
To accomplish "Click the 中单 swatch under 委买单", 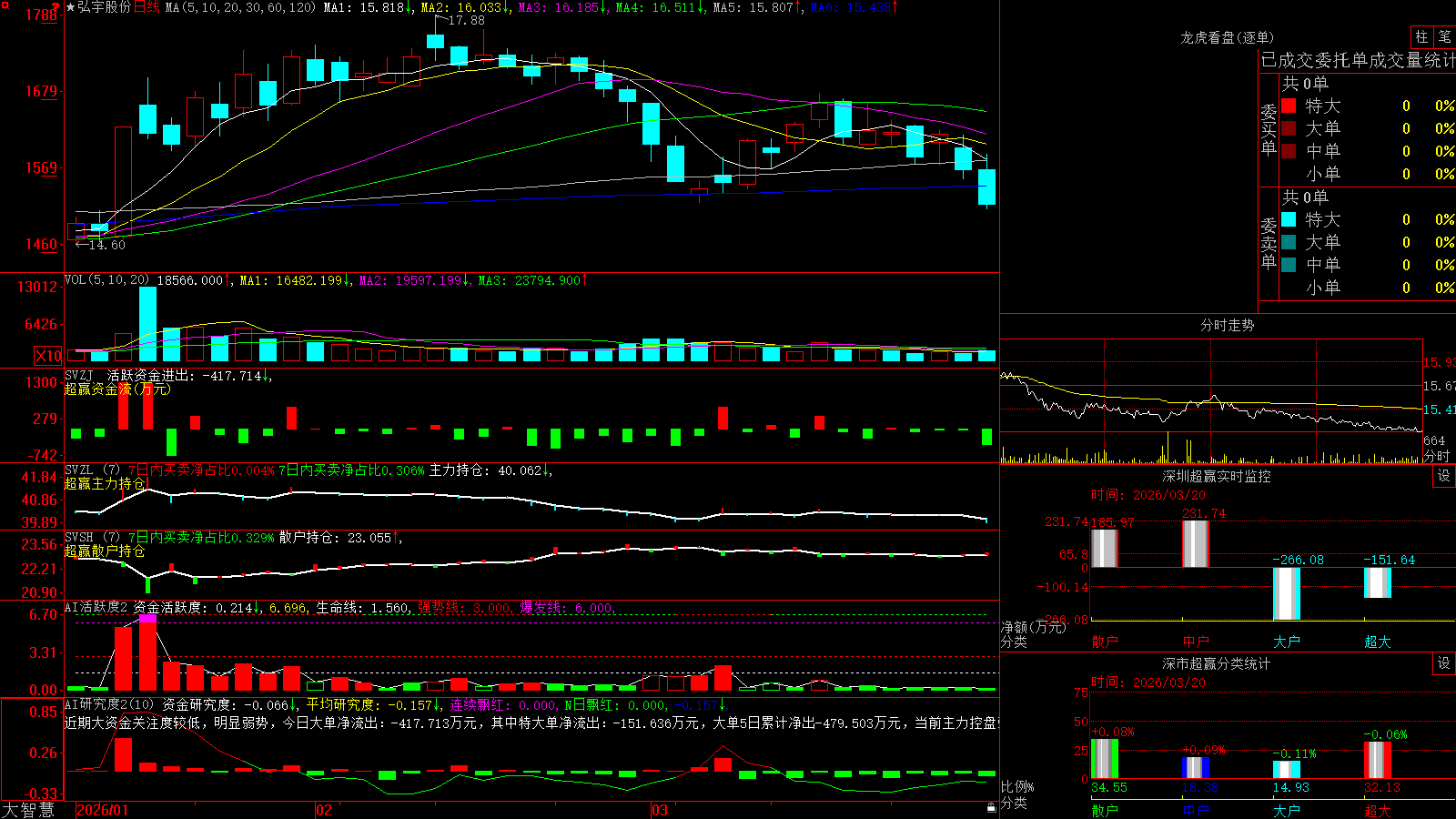I will pos(1289,150).
